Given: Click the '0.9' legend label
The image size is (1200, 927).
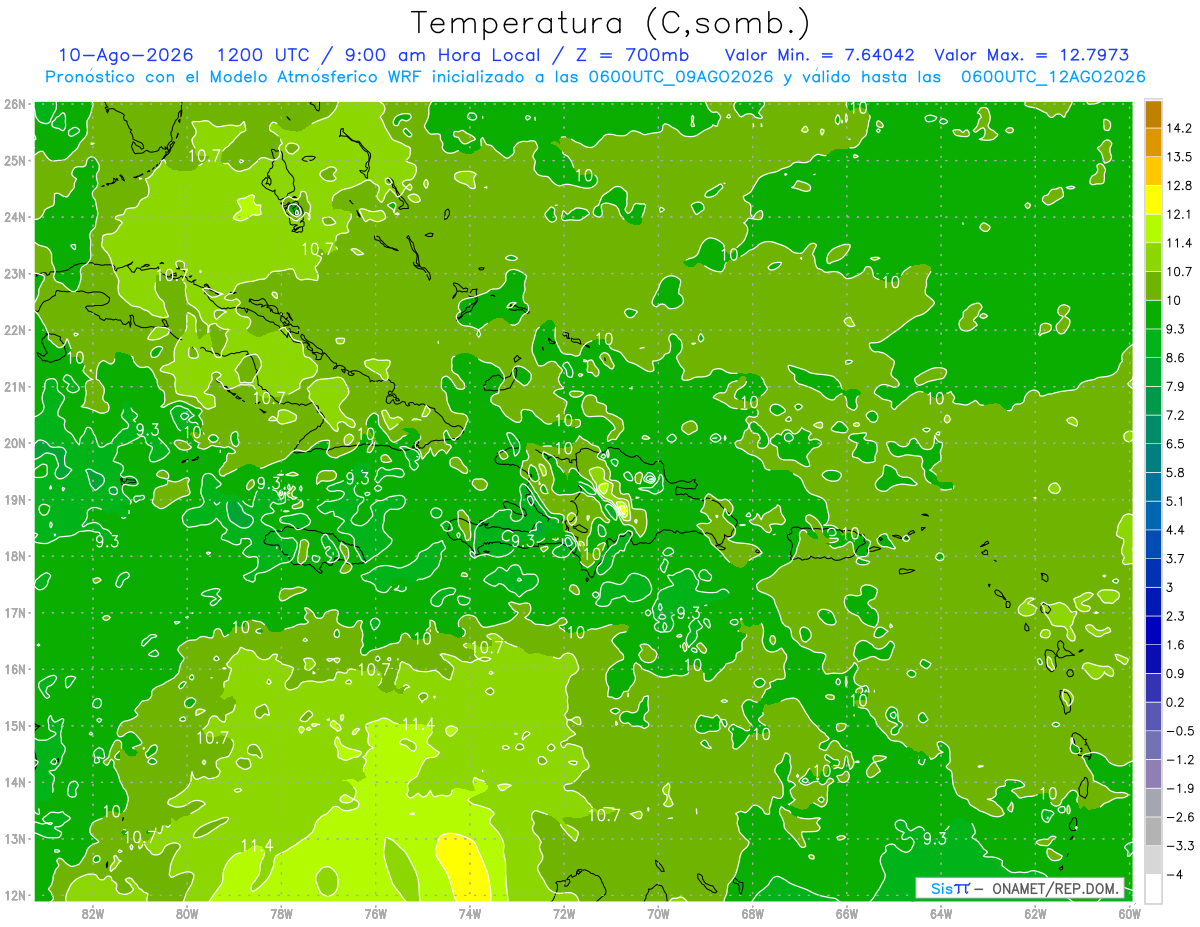Looking at the screenshot, I should tap(1177, 673).
